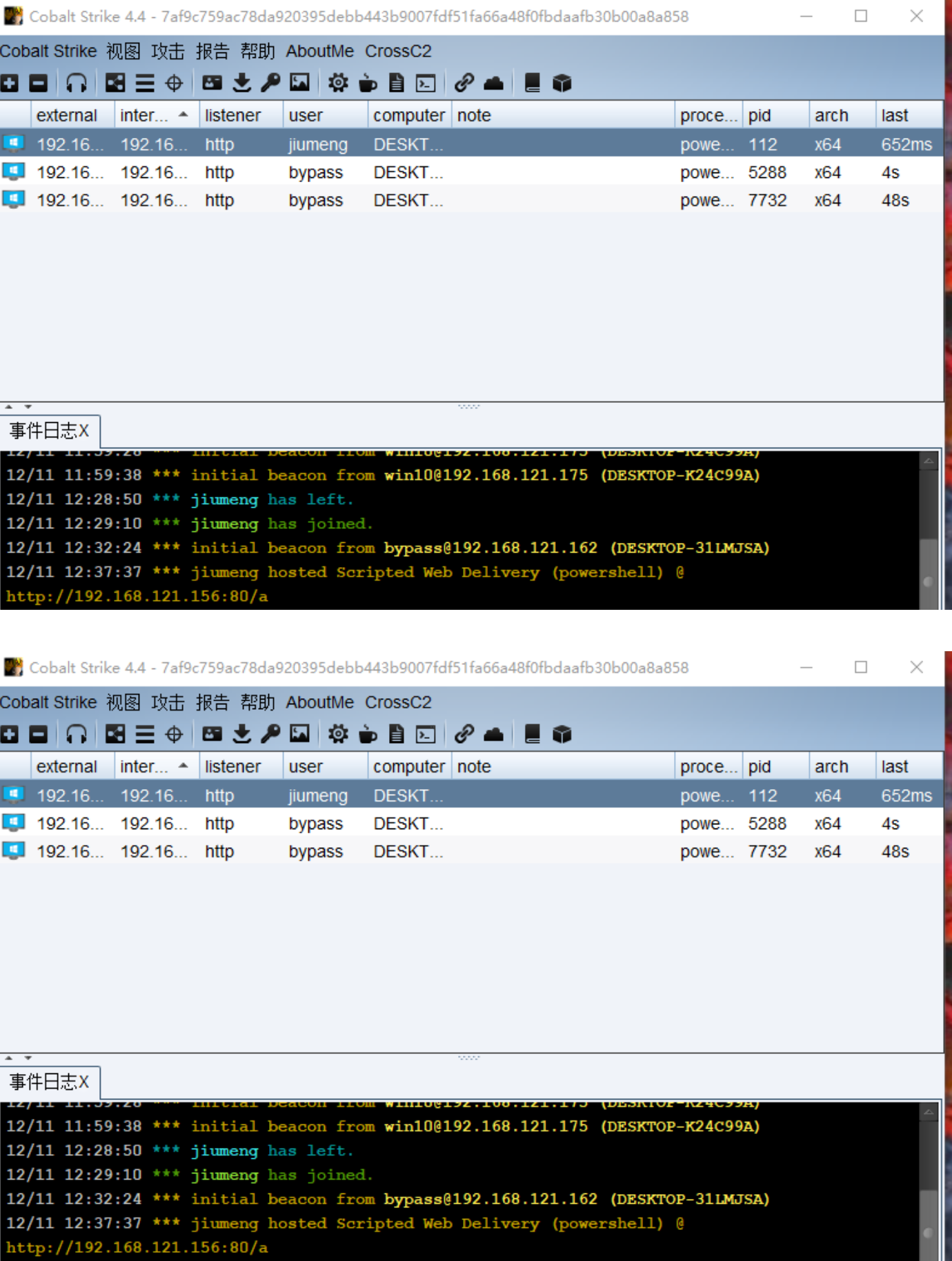This screenshot has height=1261, width=952.
Task: Open CrossC2 menu in bottom window
Action: (x=398, y=702)
